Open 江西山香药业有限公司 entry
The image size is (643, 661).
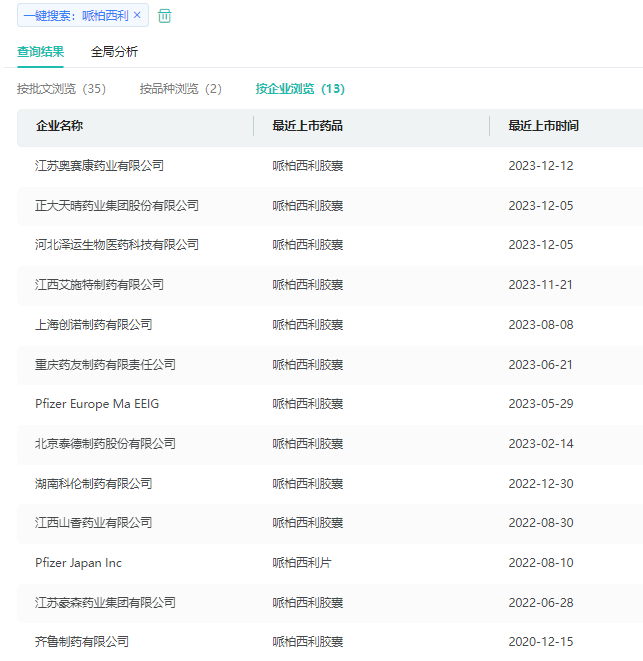pyautogui.click(x=94, y=523)
